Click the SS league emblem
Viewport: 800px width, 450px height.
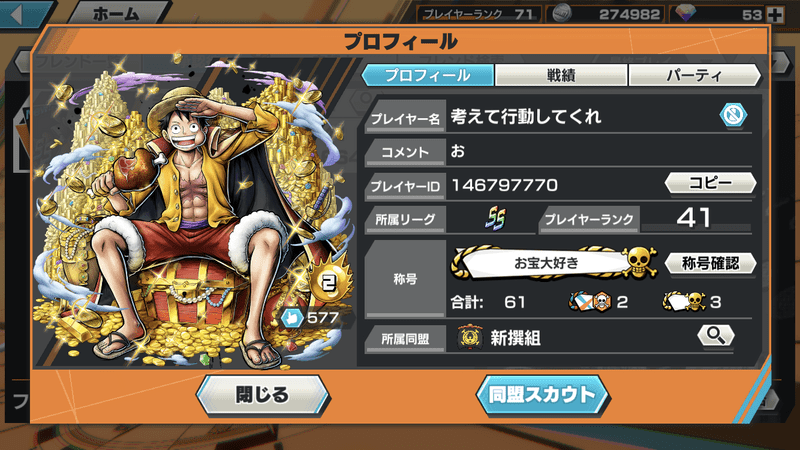pos(495,218)
